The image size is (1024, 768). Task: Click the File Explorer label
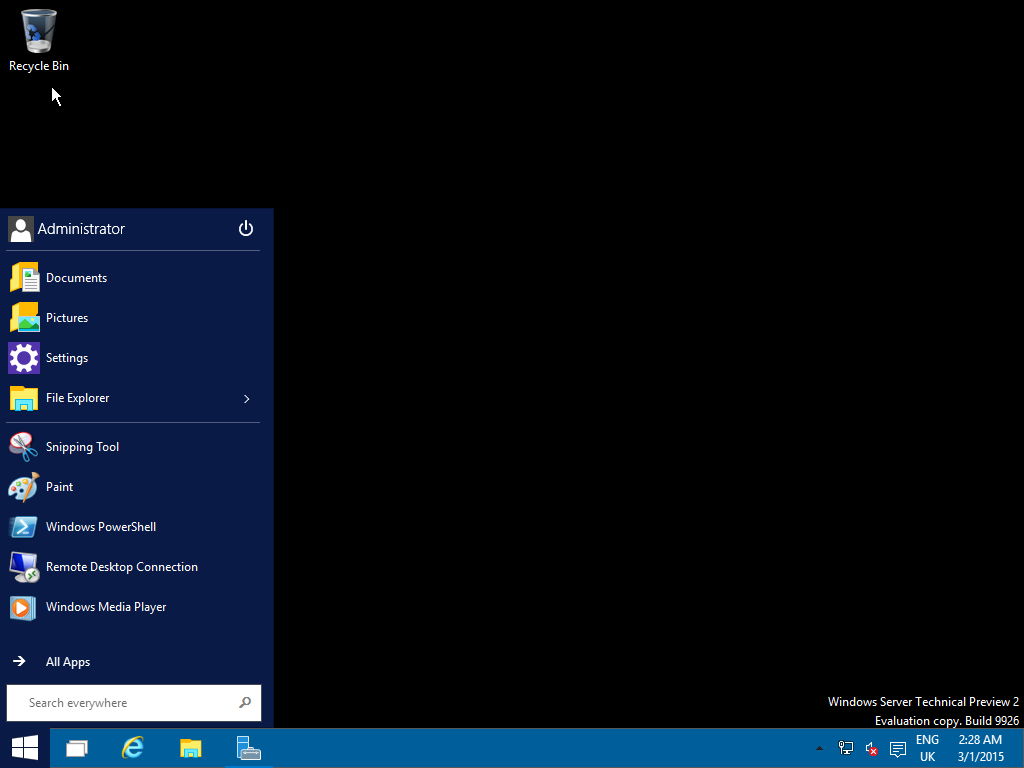pyautogui.click(x=77, y=398)
